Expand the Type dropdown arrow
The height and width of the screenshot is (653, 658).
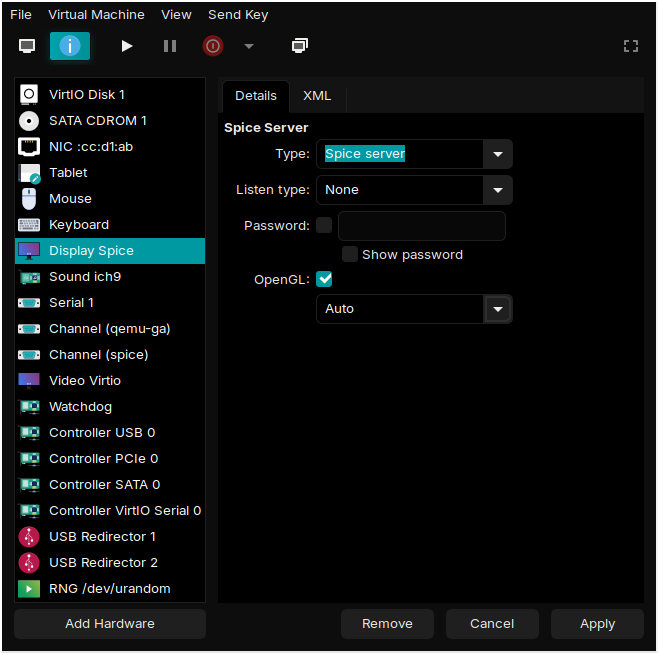point(498,154)
